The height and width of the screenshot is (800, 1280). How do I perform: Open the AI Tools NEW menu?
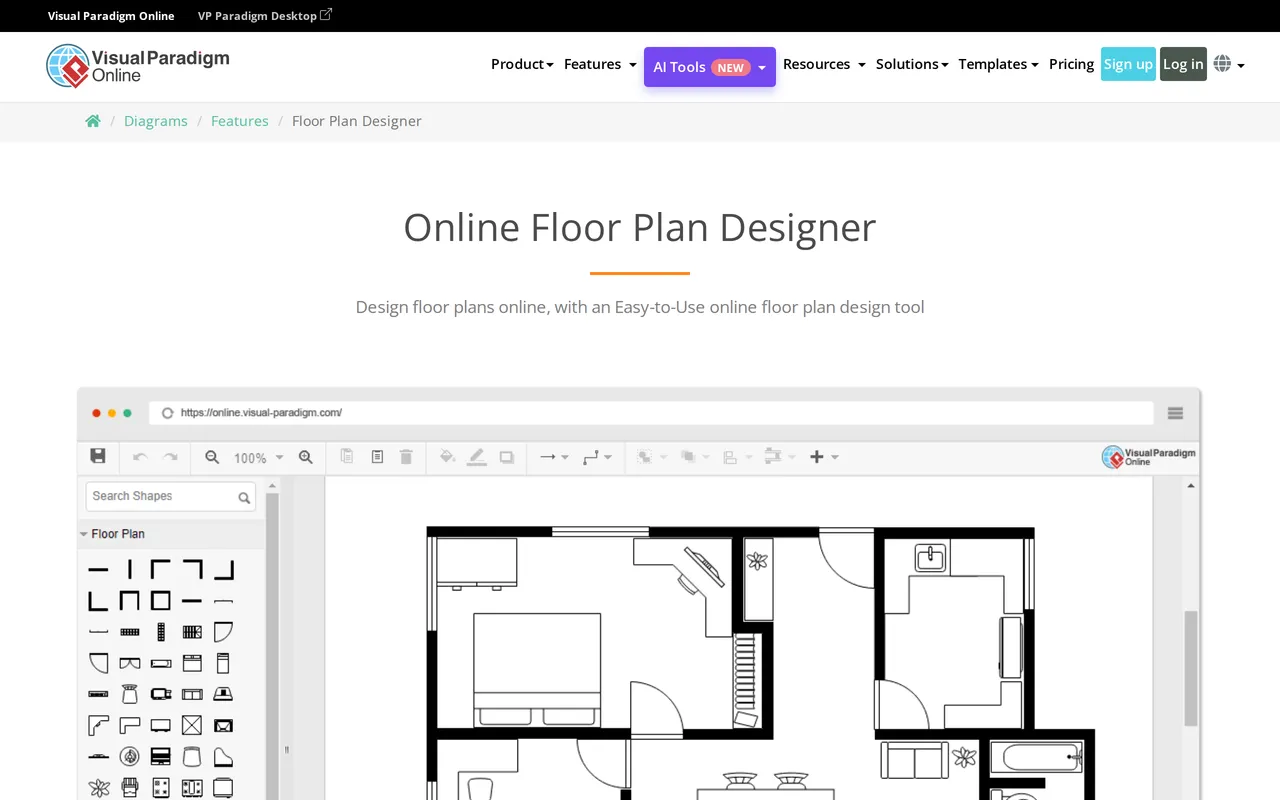710,67
